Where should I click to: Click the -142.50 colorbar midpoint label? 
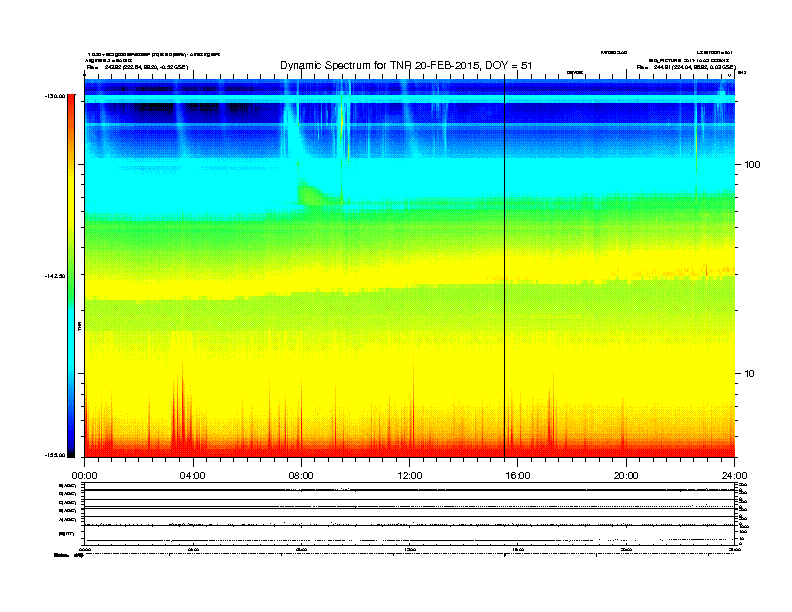55,276
